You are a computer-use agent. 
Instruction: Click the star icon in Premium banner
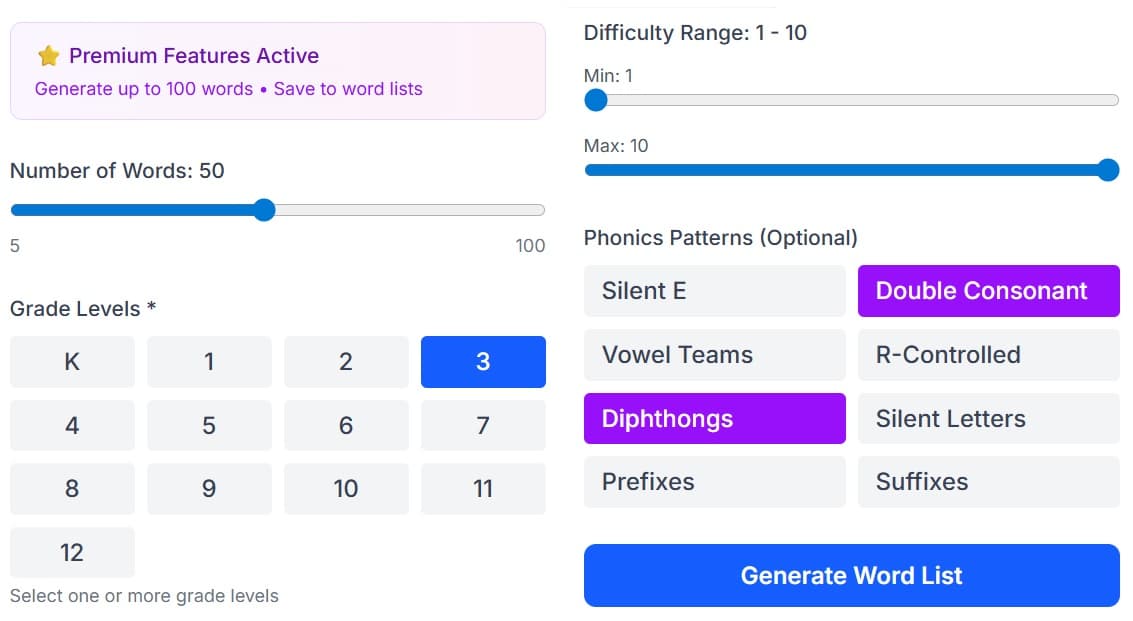point(48,56)
